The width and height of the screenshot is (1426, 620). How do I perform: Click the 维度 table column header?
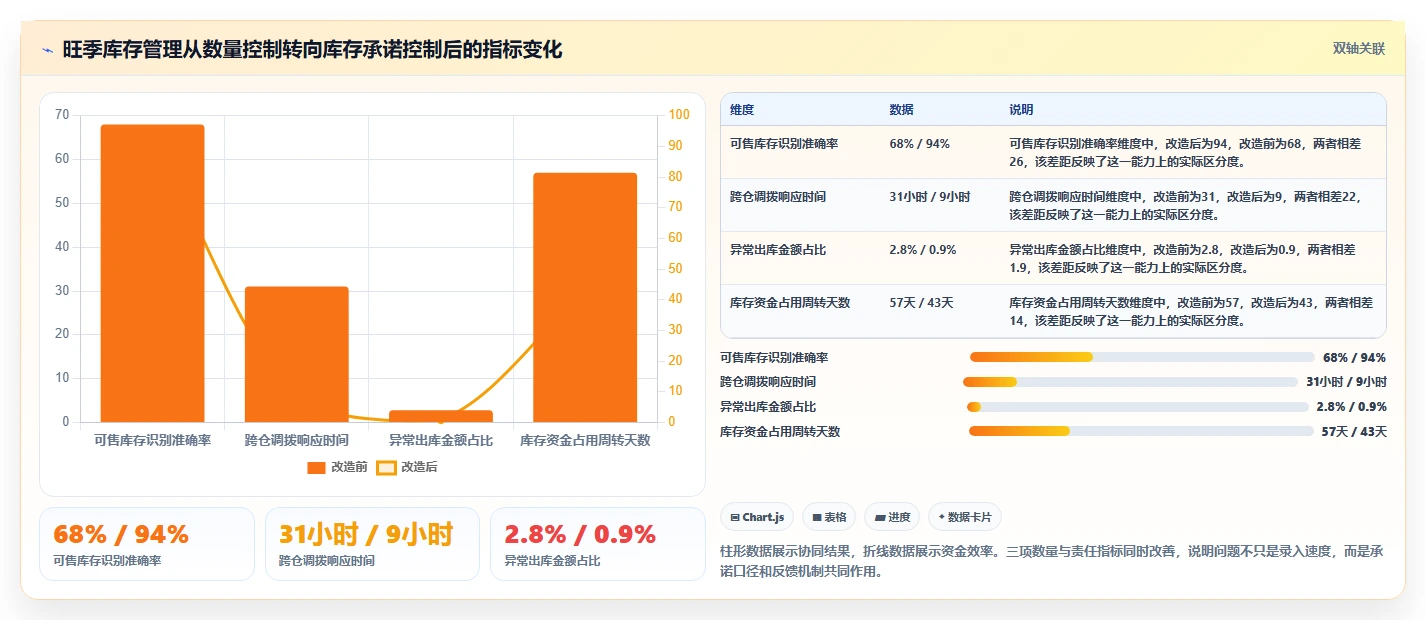point(742,110)
